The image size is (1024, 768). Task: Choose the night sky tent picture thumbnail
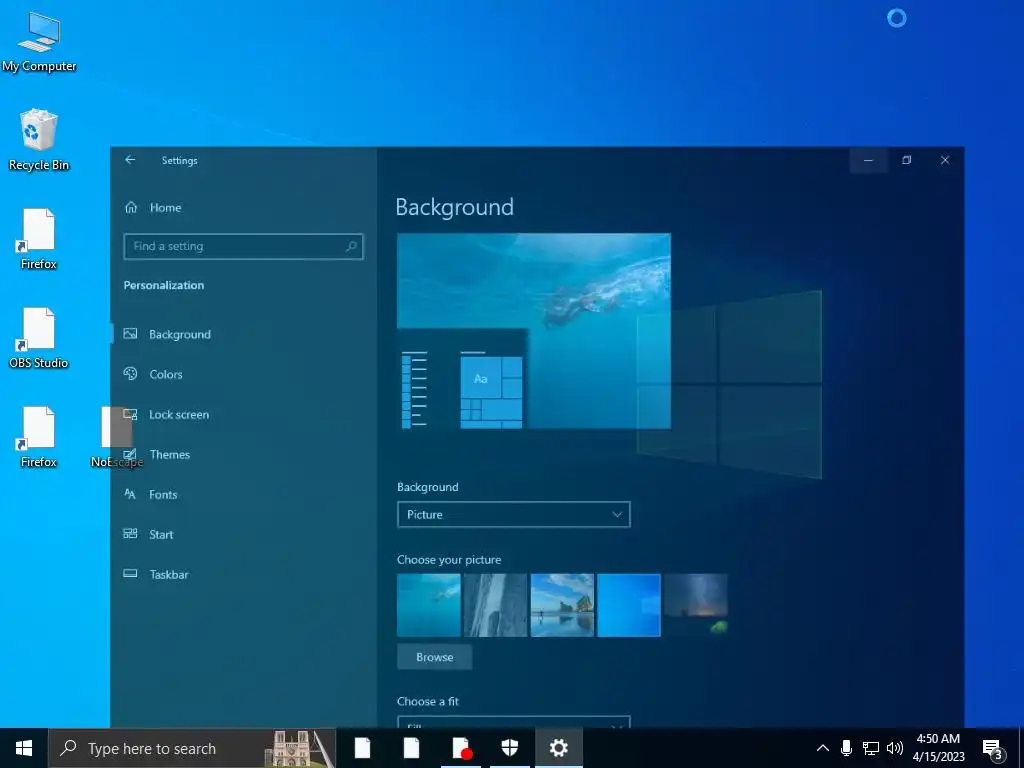point(696,605)
